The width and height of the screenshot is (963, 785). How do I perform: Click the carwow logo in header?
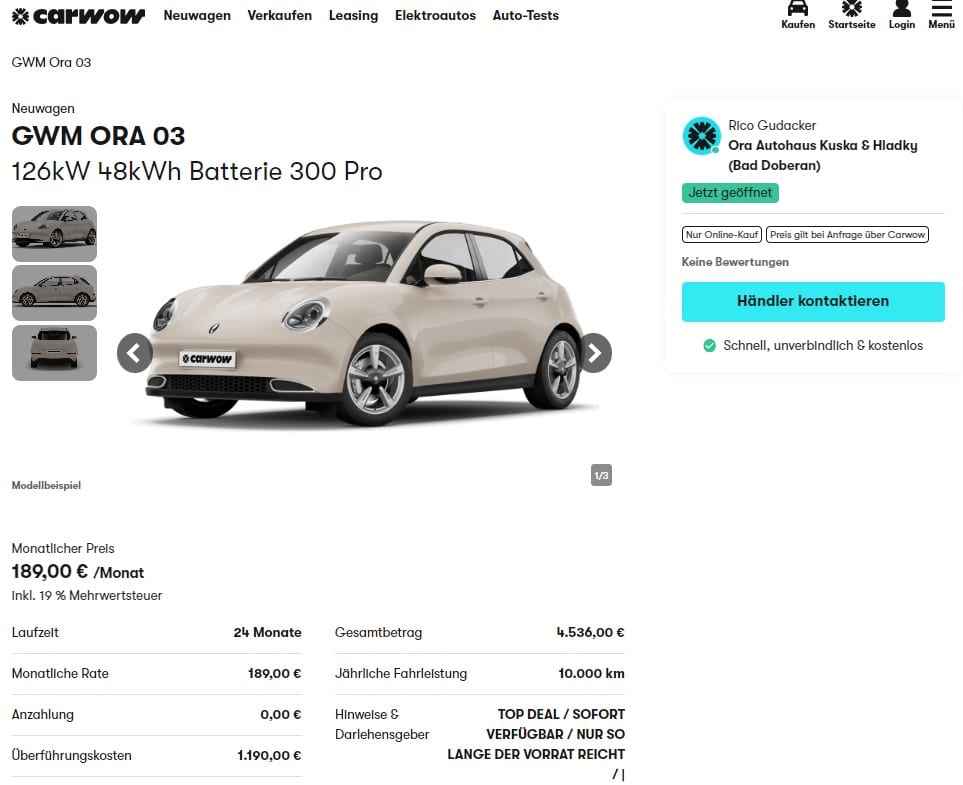click(x=78, y=16)
